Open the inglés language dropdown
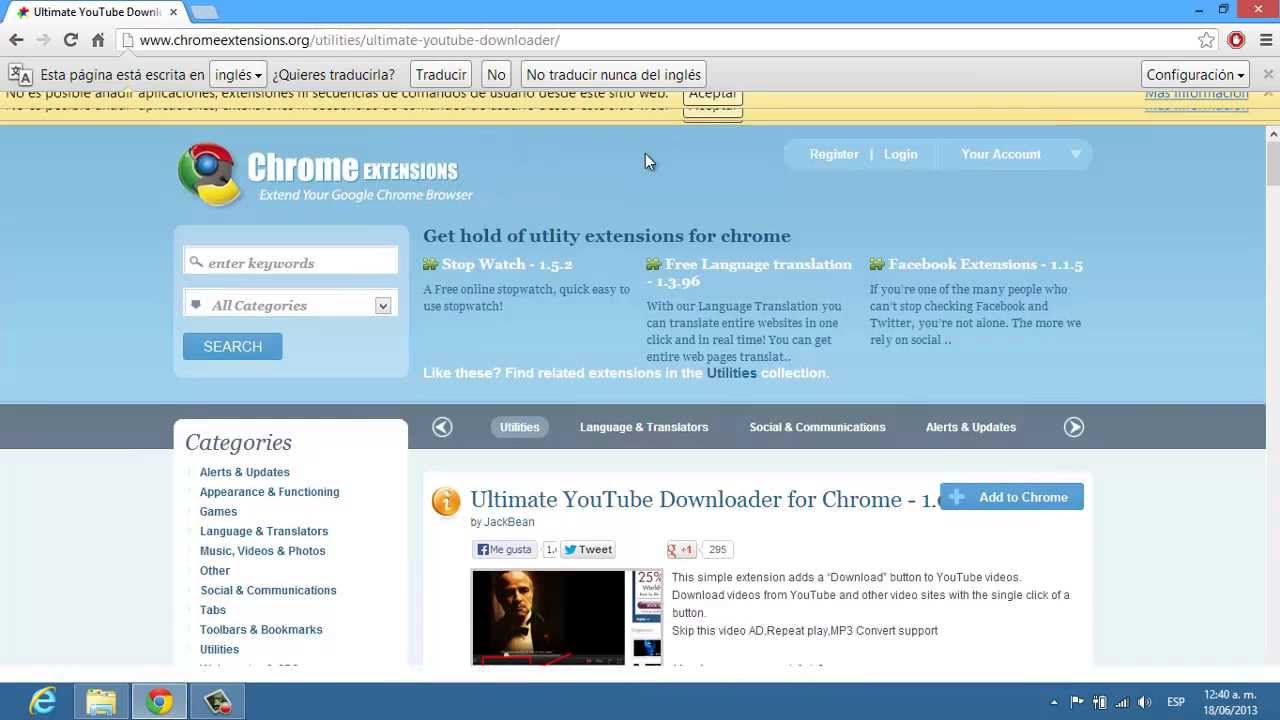 (x=238, y=75)
